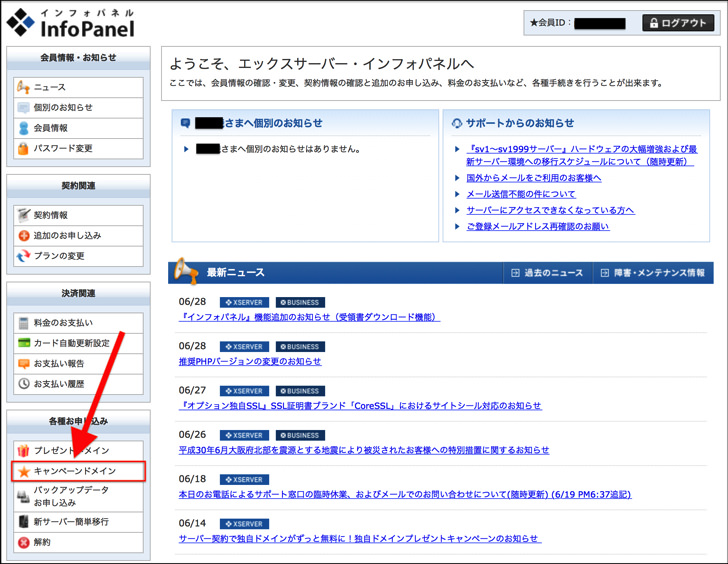The image size is (728, 564).
Task: Open 個別のお知らせ in the sidebar
Action: click(x=78, y=108)
